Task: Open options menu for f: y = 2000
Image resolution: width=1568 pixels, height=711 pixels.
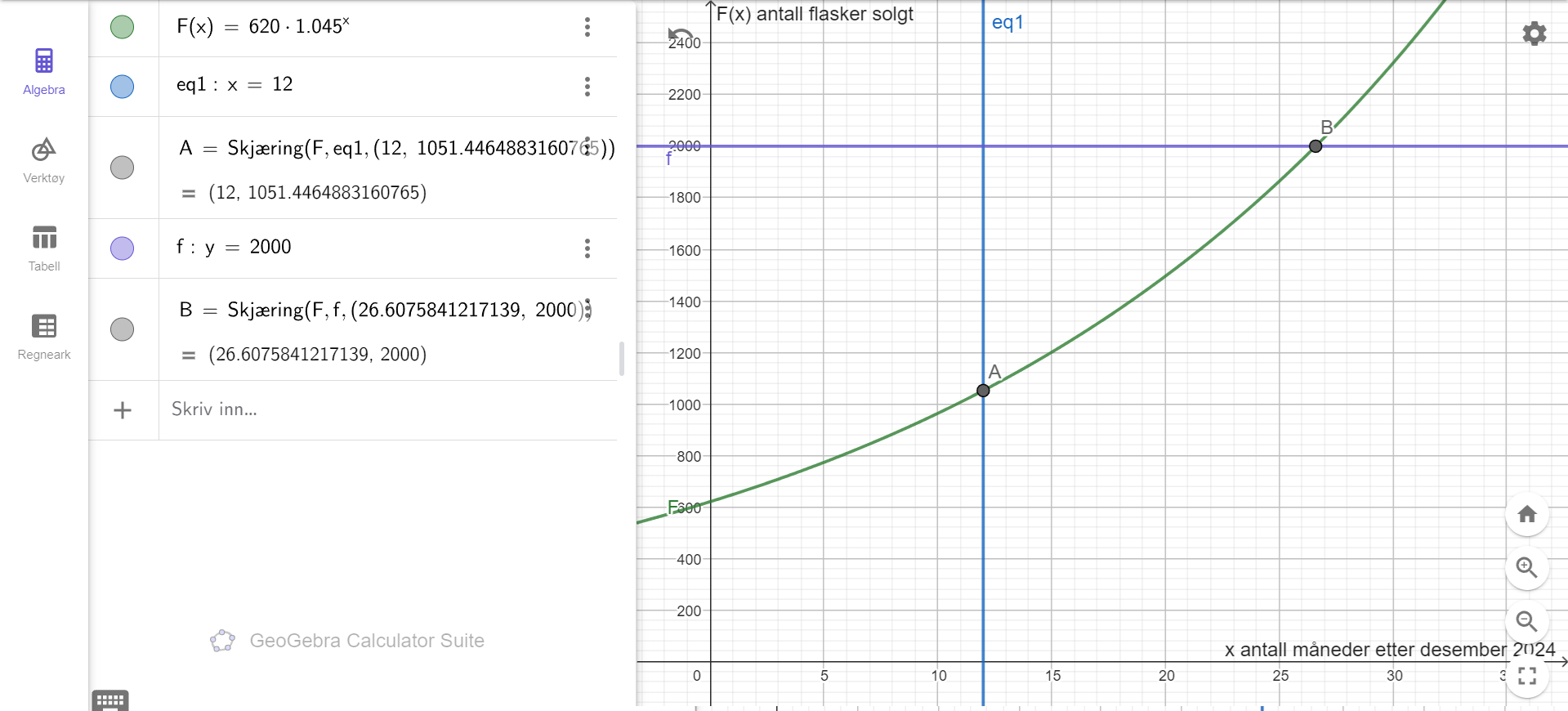Action: point(587,248)
